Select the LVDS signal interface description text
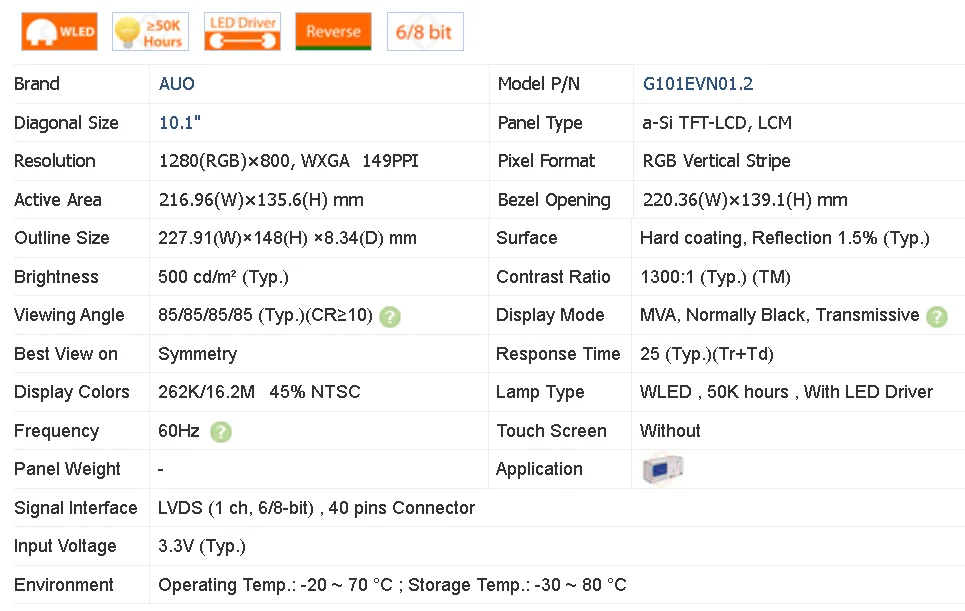This screenshot has width=965, height=611. pos(316,508)
